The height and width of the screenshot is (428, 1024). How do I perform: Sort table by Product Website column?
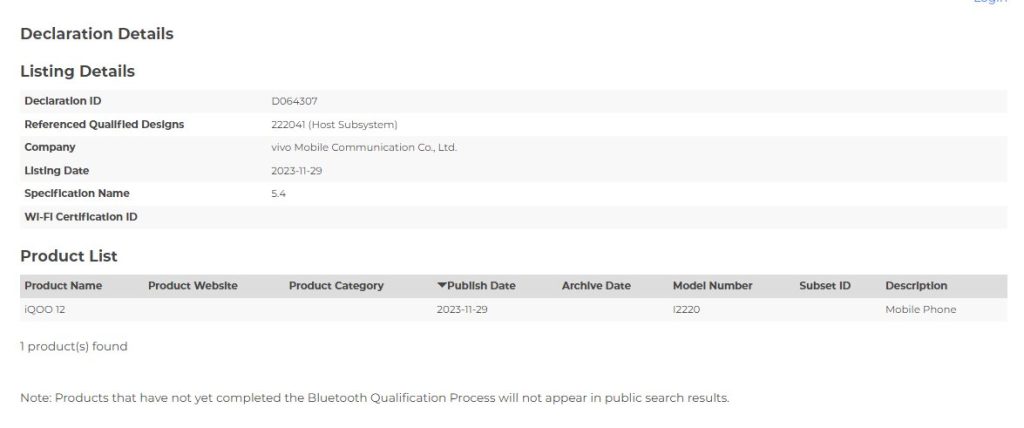(x=193, y=286)
